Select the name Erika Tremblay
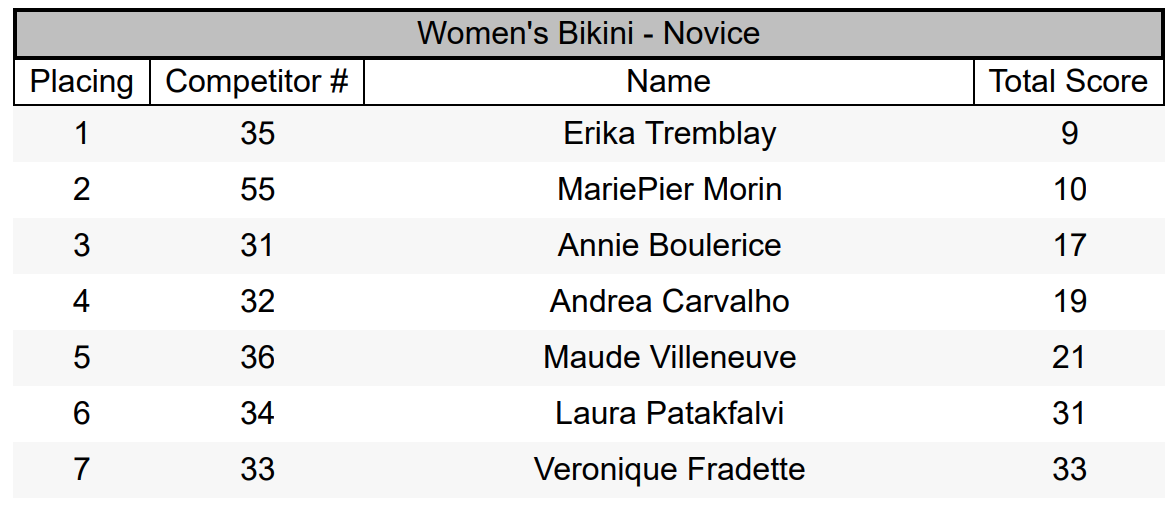The height and width of the screenshot is (524, 1166). tap(669, 134)
